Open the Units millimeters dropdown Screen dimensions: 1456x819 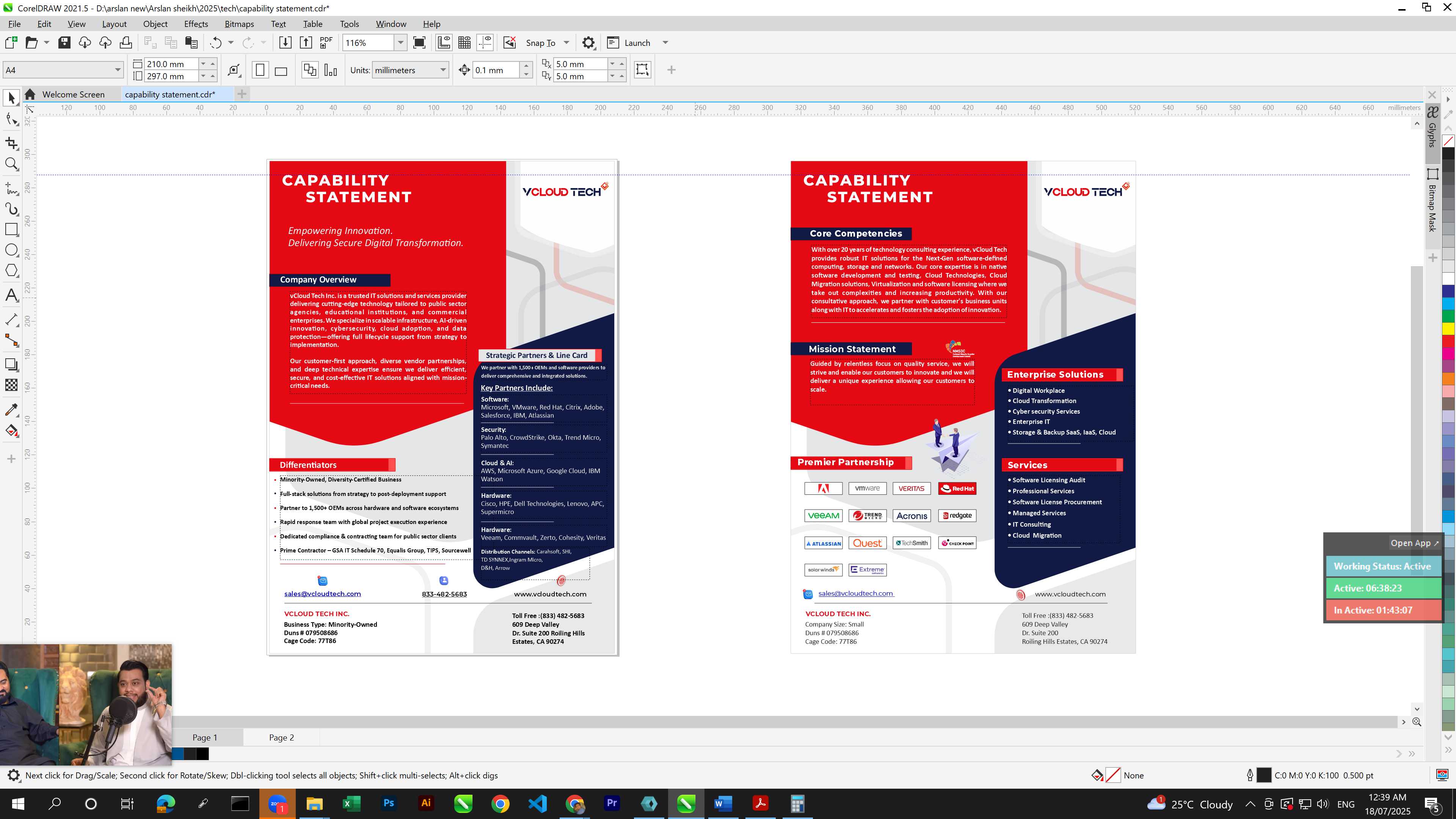442,70
